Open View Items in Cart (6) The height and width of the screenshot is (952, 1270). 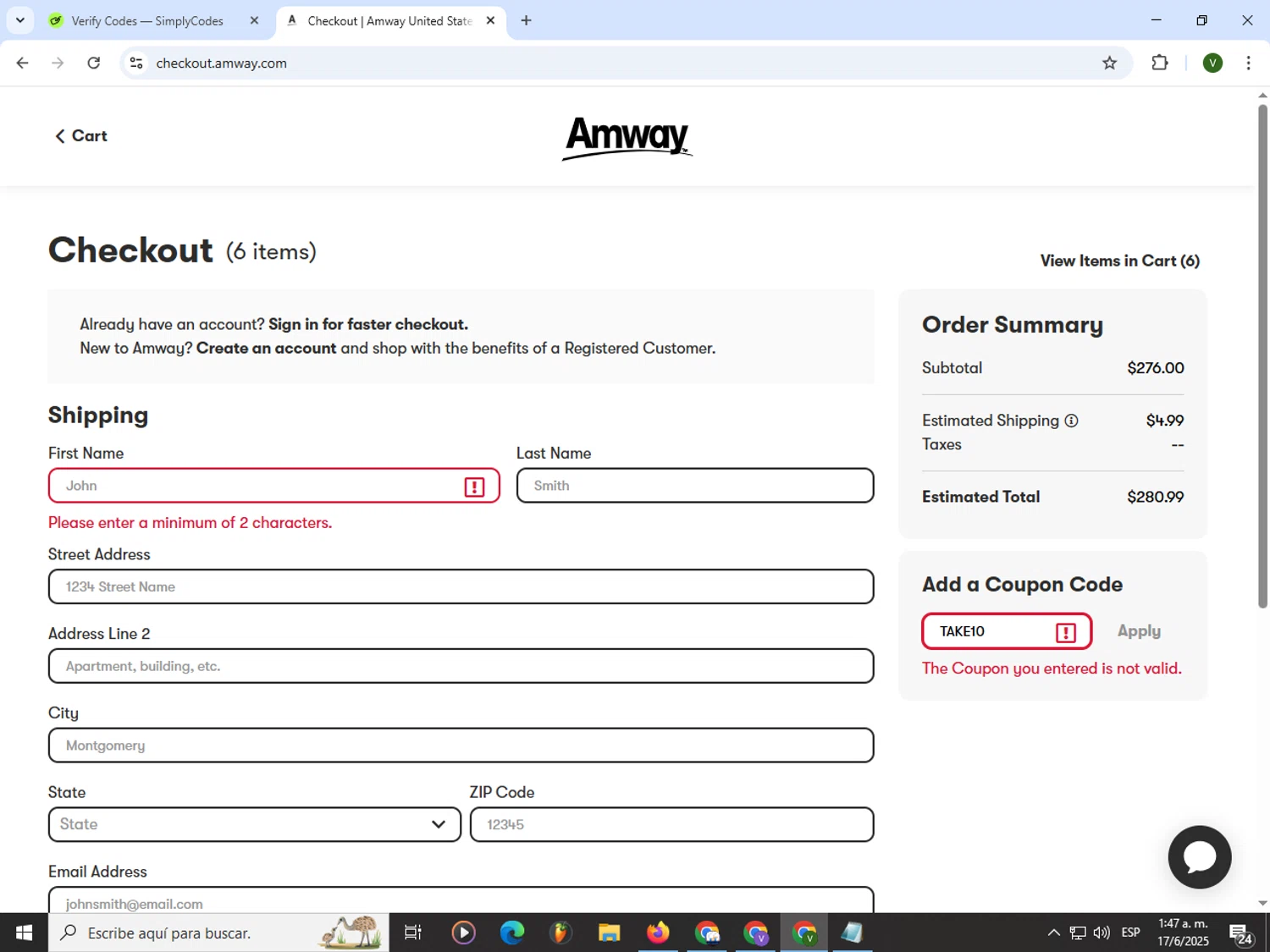pyautogui.click(x=1119, y=261)
